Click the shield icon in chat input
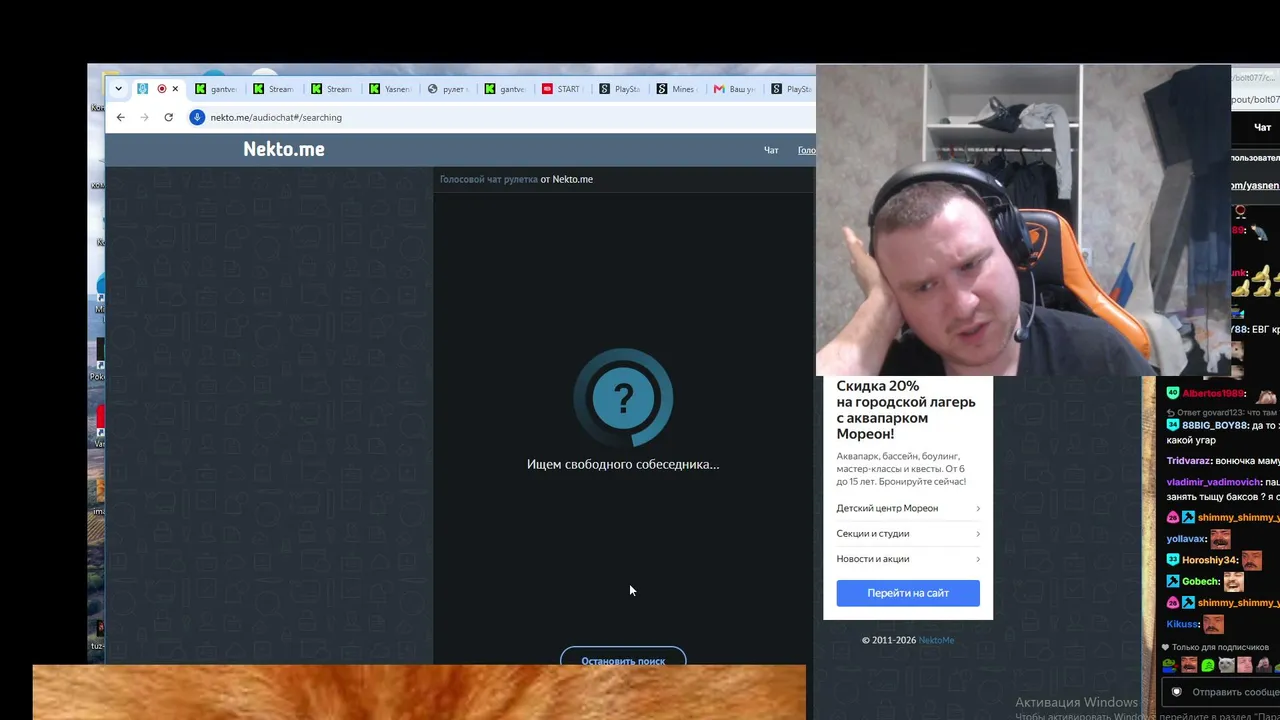Screen dimensions: 1280x720 click(1177, 692)
